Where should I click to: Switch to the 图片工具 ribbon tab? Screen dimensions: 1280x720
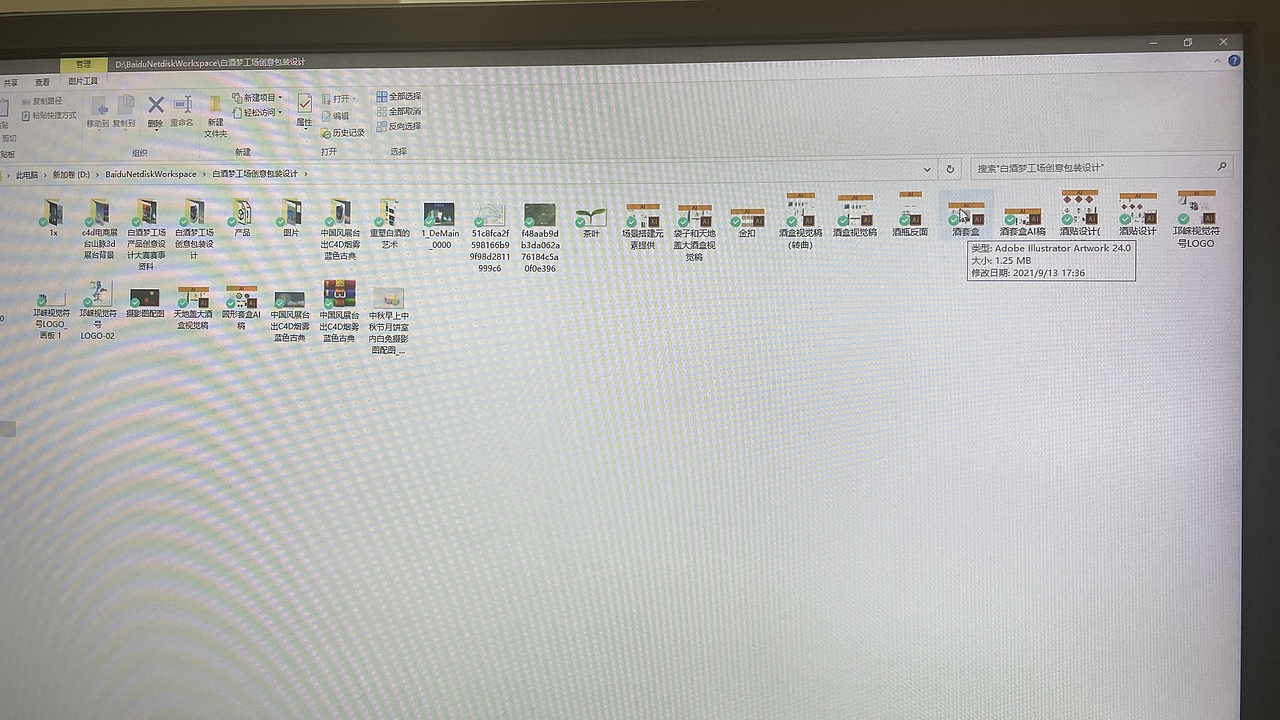(83, 81)
